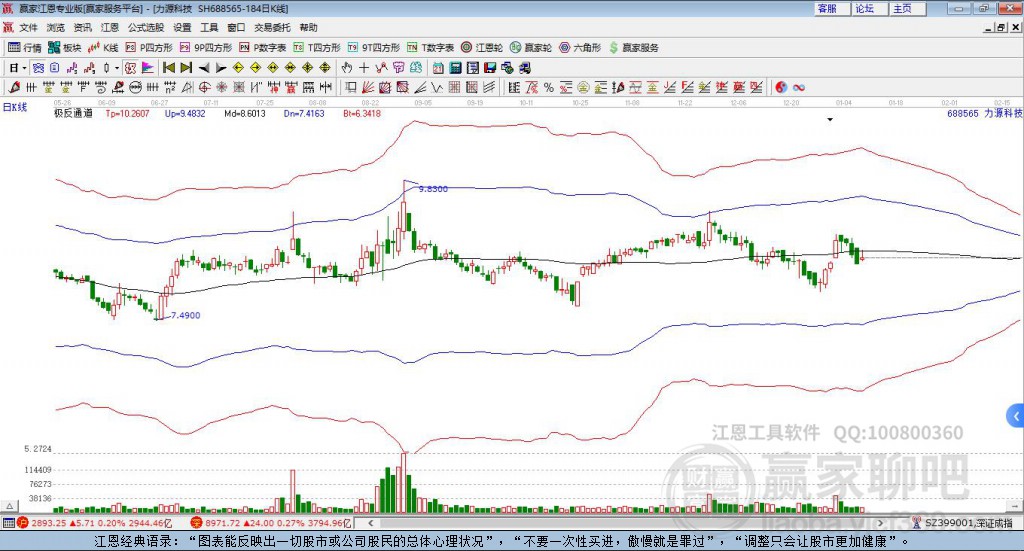The height and width of the screenshot is (551, 1024).
Task: Open the P数字表 number table
Action: tap(263, 48)
